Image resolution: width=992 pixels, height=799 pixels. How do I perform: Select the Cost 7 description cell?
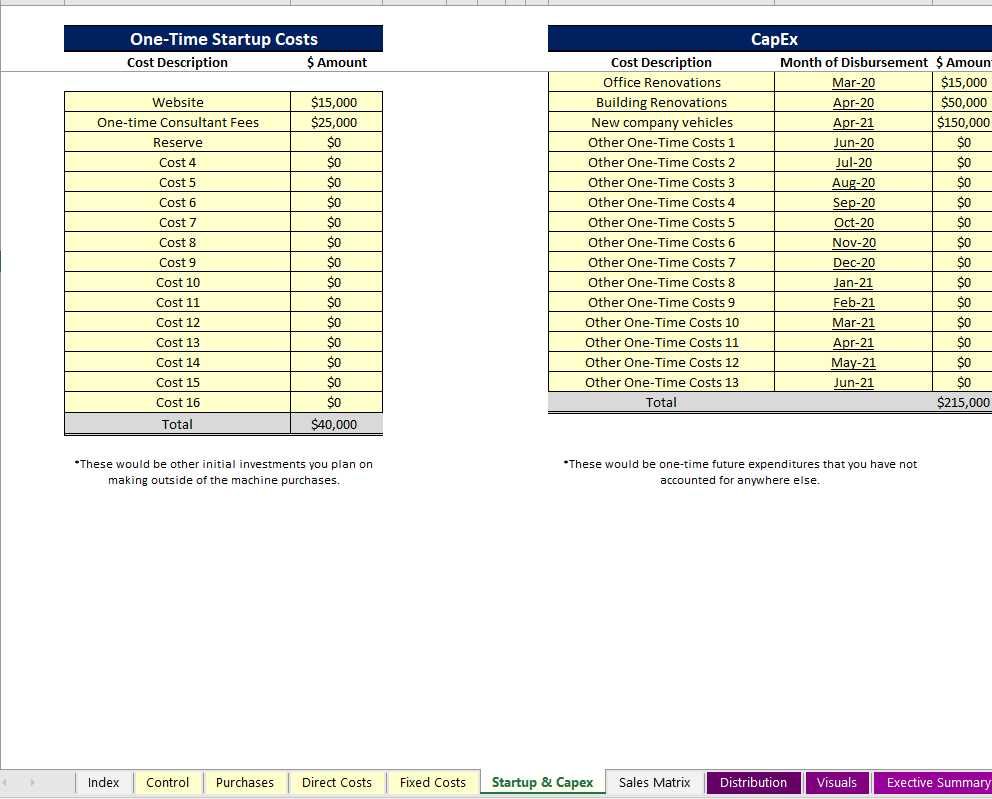tap(178, 222)
